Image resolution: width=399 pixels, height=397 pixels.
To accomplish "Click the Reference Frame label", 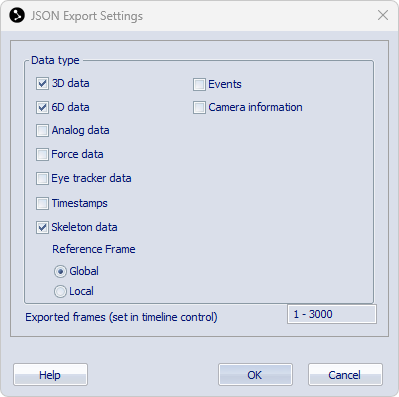I will [x=94, y=249].
